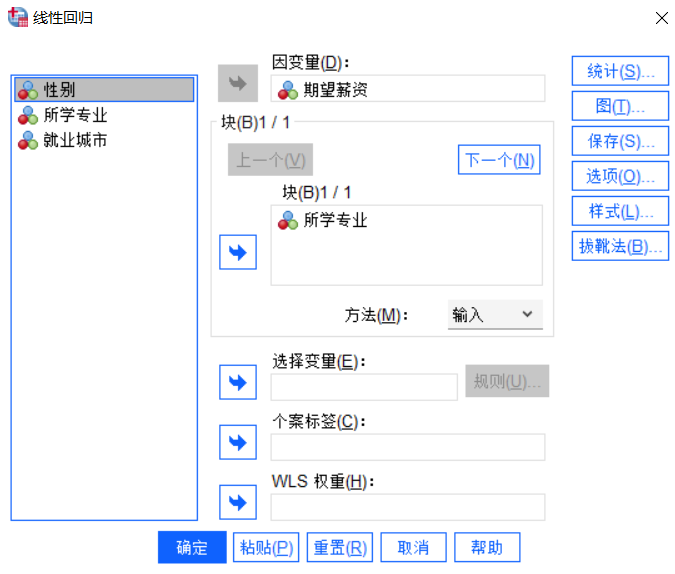Click the 取消 button
Viewport: 675px width, 574px height.
(x=413, y=547)
